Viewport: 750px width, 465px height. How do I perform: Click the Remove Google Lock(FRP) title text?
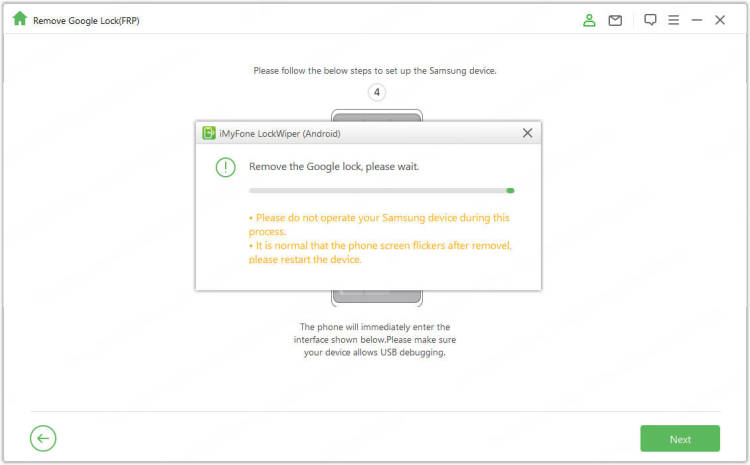point(86,20)
